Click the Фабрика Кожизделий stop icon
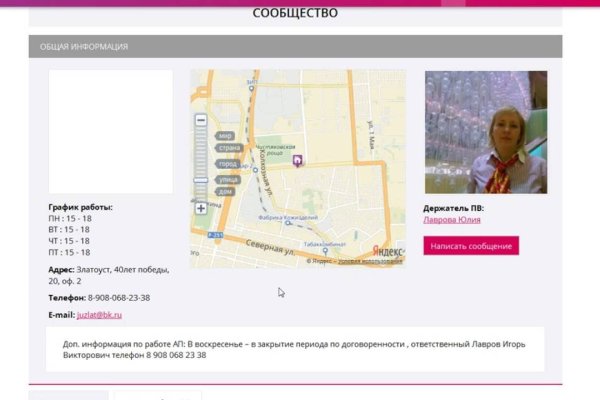The width and height of the screenshot is (600, 400). click(x=287, y=224)
